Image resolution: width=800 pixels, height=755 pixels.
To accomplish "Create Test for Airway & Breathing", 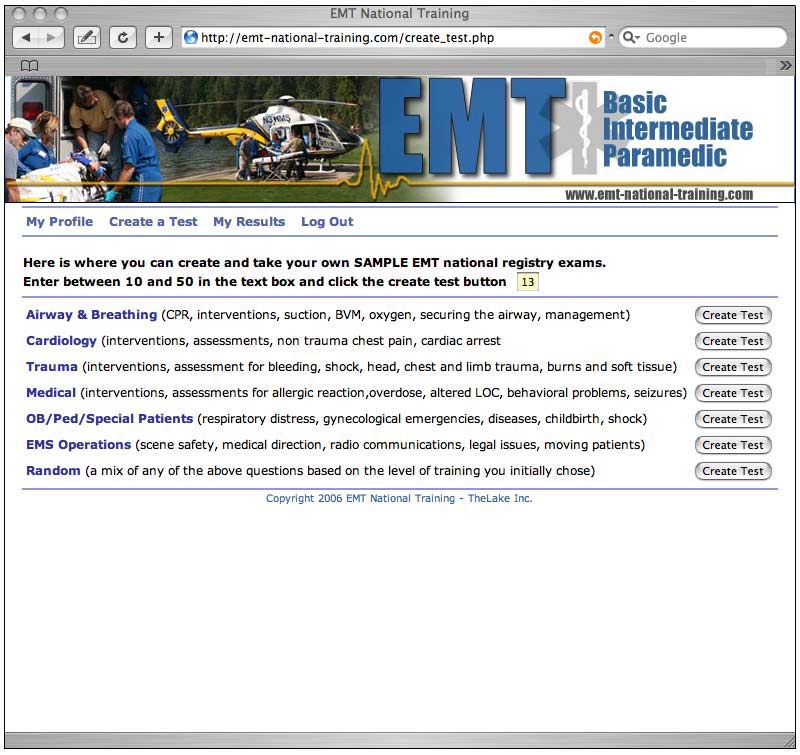I will pyautogui.click(x=733, y=315).
